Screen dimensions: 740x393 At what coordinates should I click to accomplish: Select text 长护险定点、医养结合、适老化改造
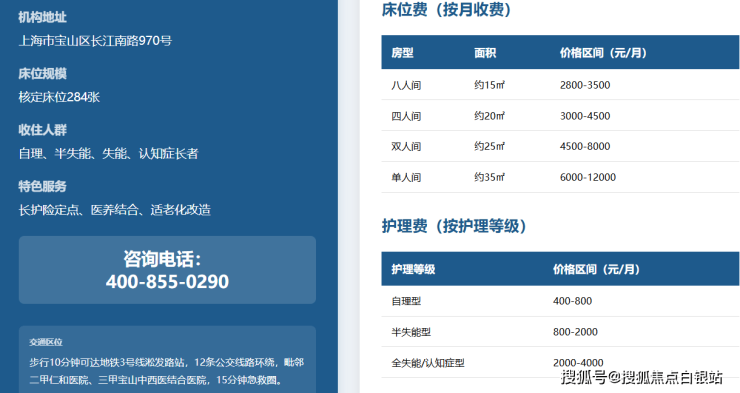(115, 209)
